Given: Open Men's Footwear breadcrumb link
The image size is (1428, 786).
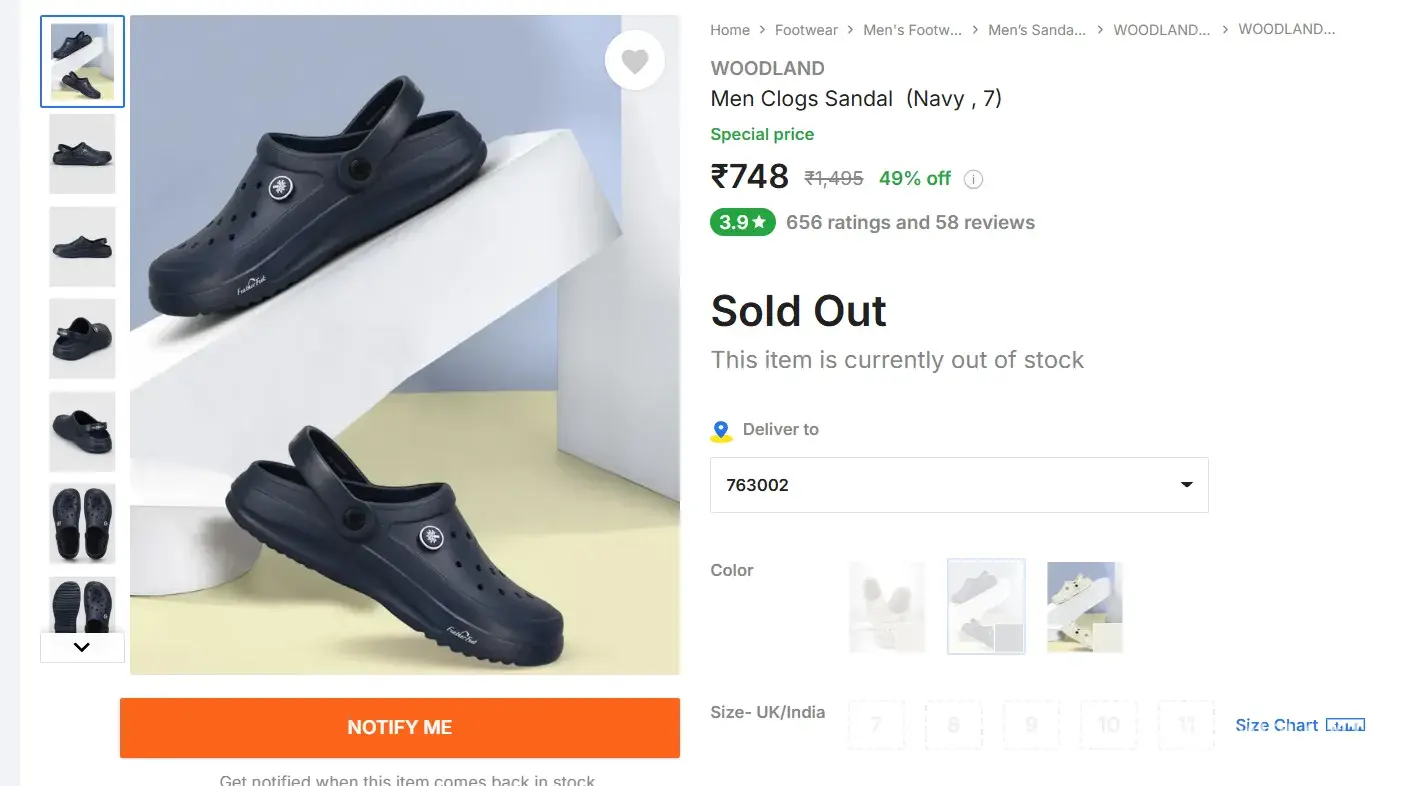Looking at the screenshot, I should tap(912, 30).
